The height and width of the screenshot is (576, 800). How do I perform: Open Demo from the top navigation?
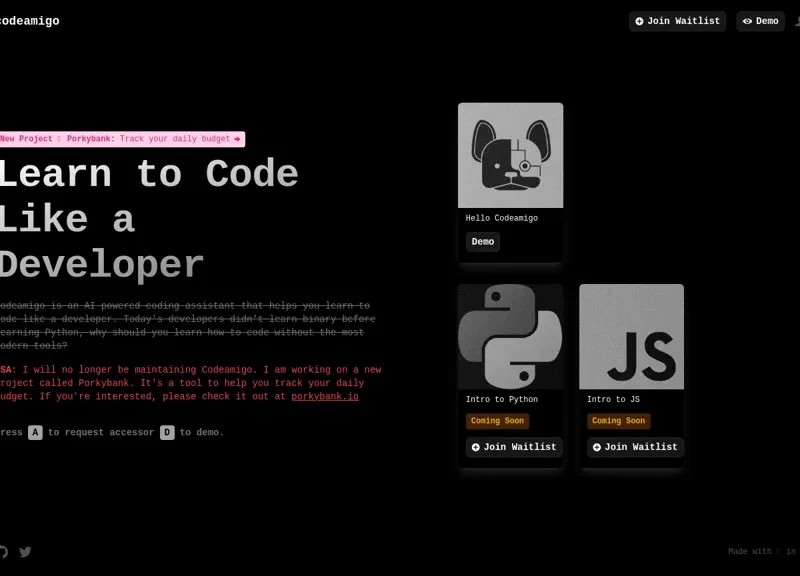point(760,21)
